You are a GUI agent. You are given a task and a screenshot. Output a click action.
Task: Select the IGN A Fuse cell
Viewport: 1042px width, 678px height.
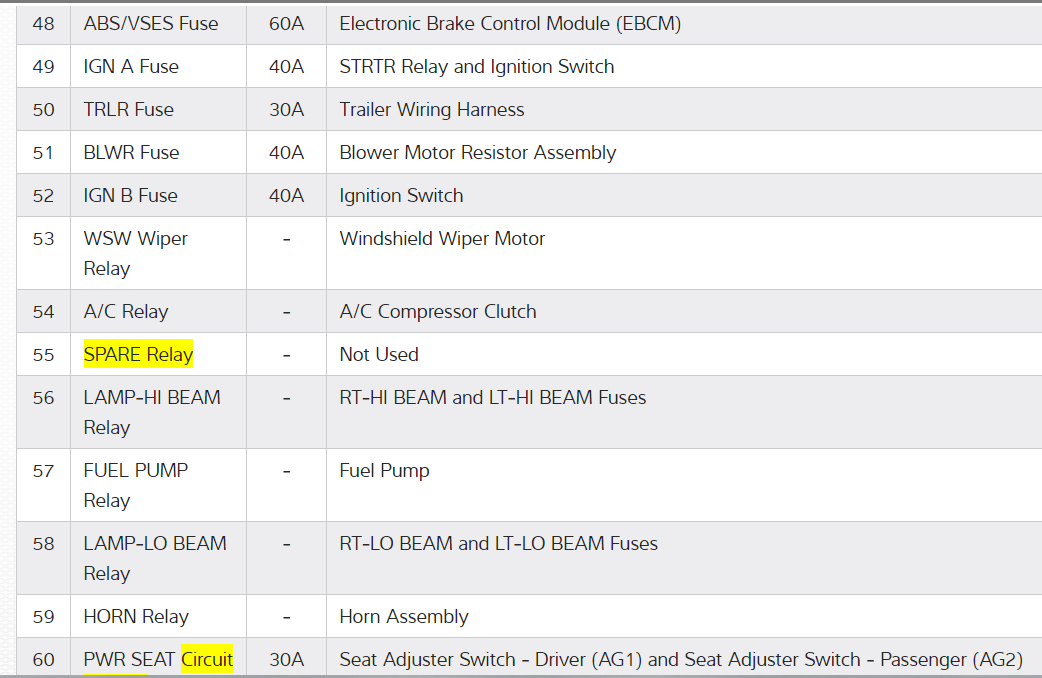[x=131, y=66]
